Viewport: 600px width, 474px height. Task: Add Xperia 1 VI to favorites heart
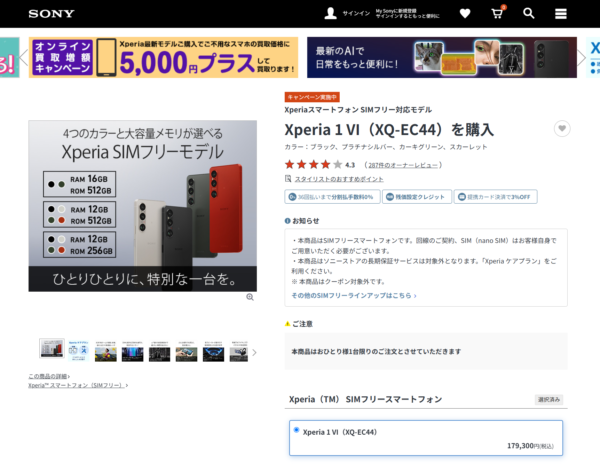[x=562, y=129]
